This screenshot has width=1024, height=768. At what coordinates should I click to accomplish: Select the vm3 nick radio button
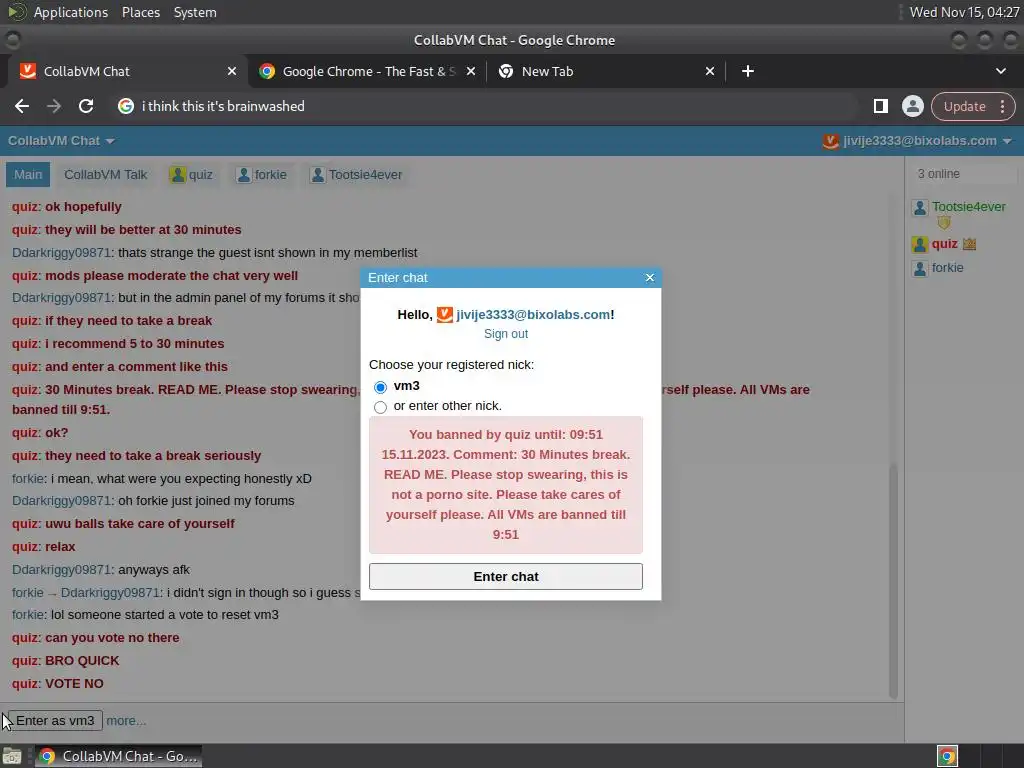coord(380,387)
